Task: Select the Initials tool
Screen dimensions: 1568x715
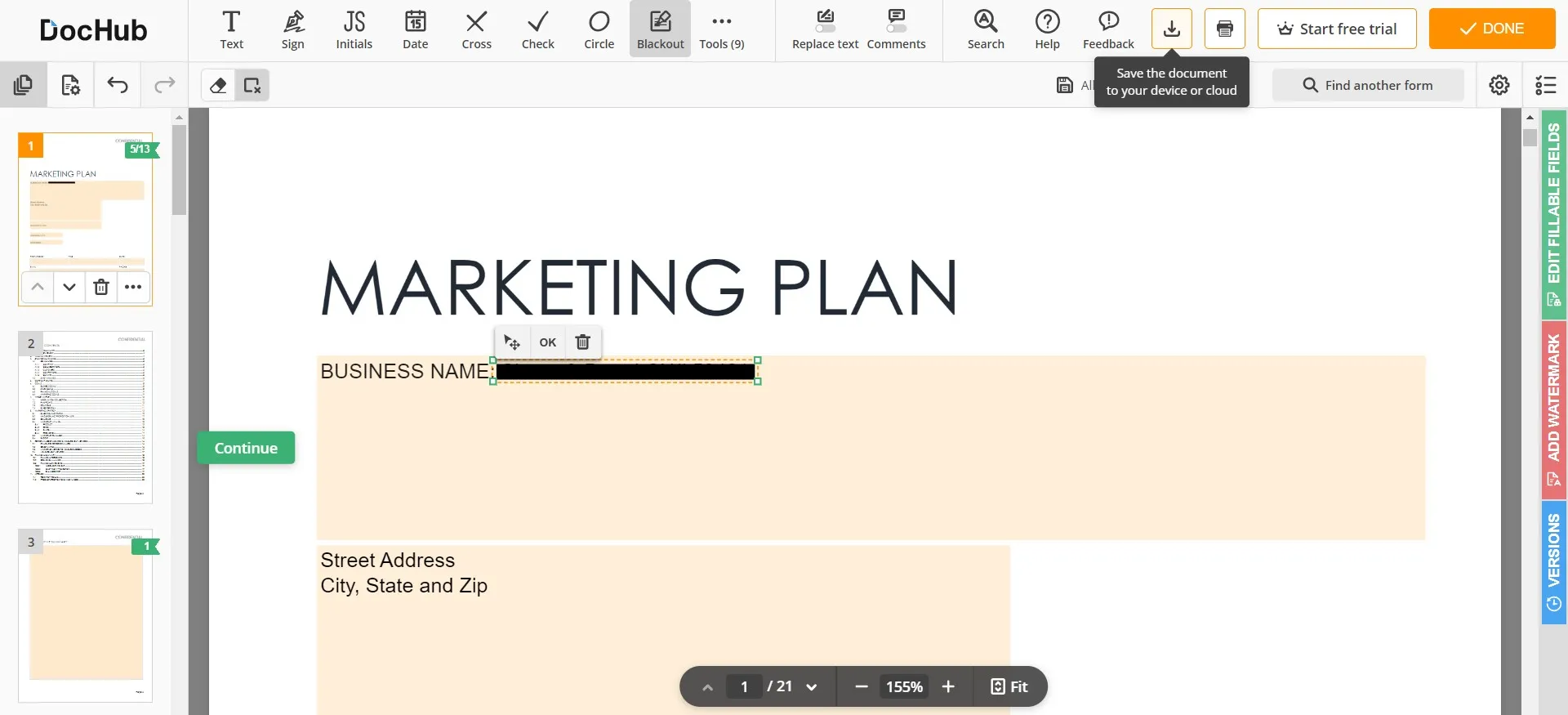Action: pyautogui.click(x=354, y=29)
